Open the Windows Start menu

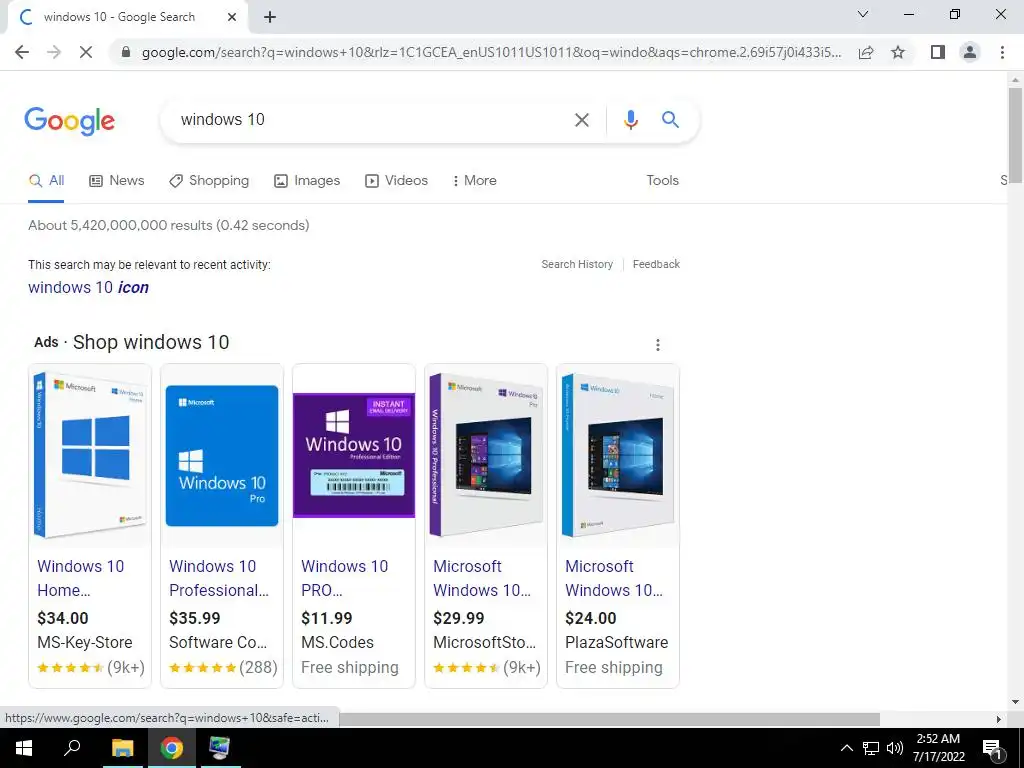24,748
